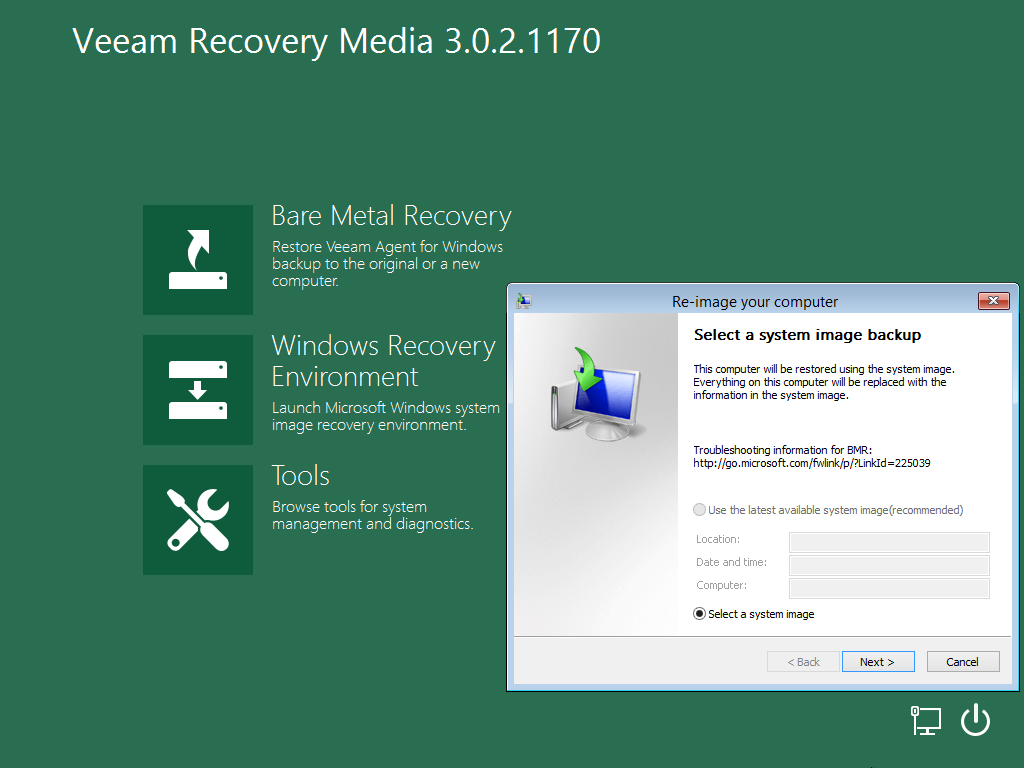Click the Bare Metal Recovery heading text
1024x768 pixels.
pos(391,216)
